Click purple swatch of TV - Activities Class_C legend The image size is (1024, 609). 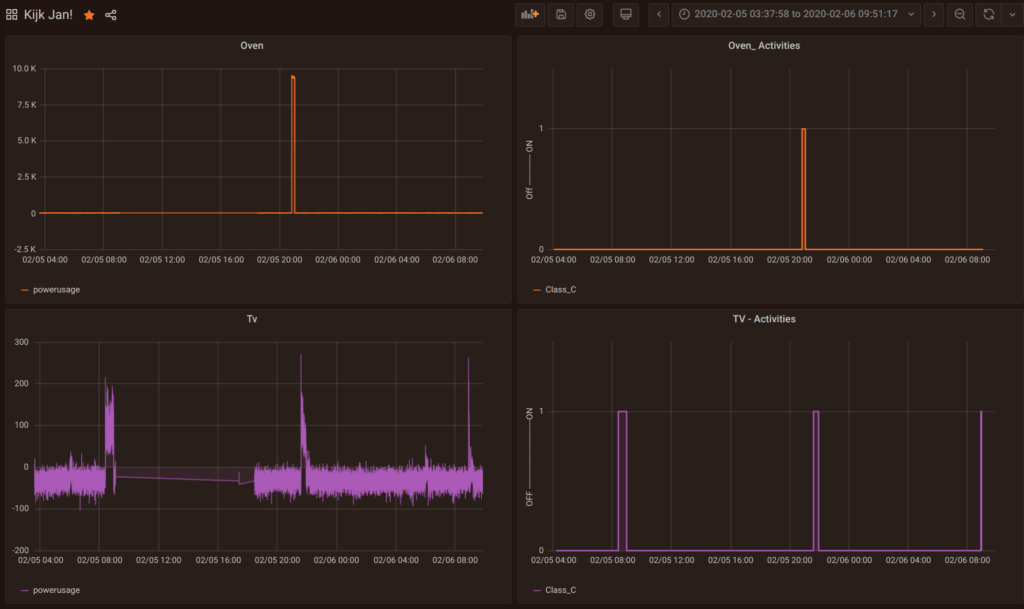coord(537,590)
